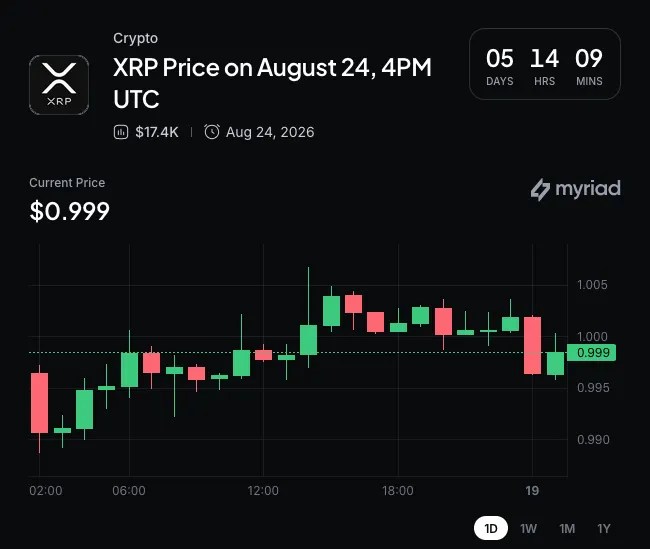The width and height of the screenshot is (650, 549).
Task: Click the myriad lightning logo icon
Action: click(x=540, y=189)
